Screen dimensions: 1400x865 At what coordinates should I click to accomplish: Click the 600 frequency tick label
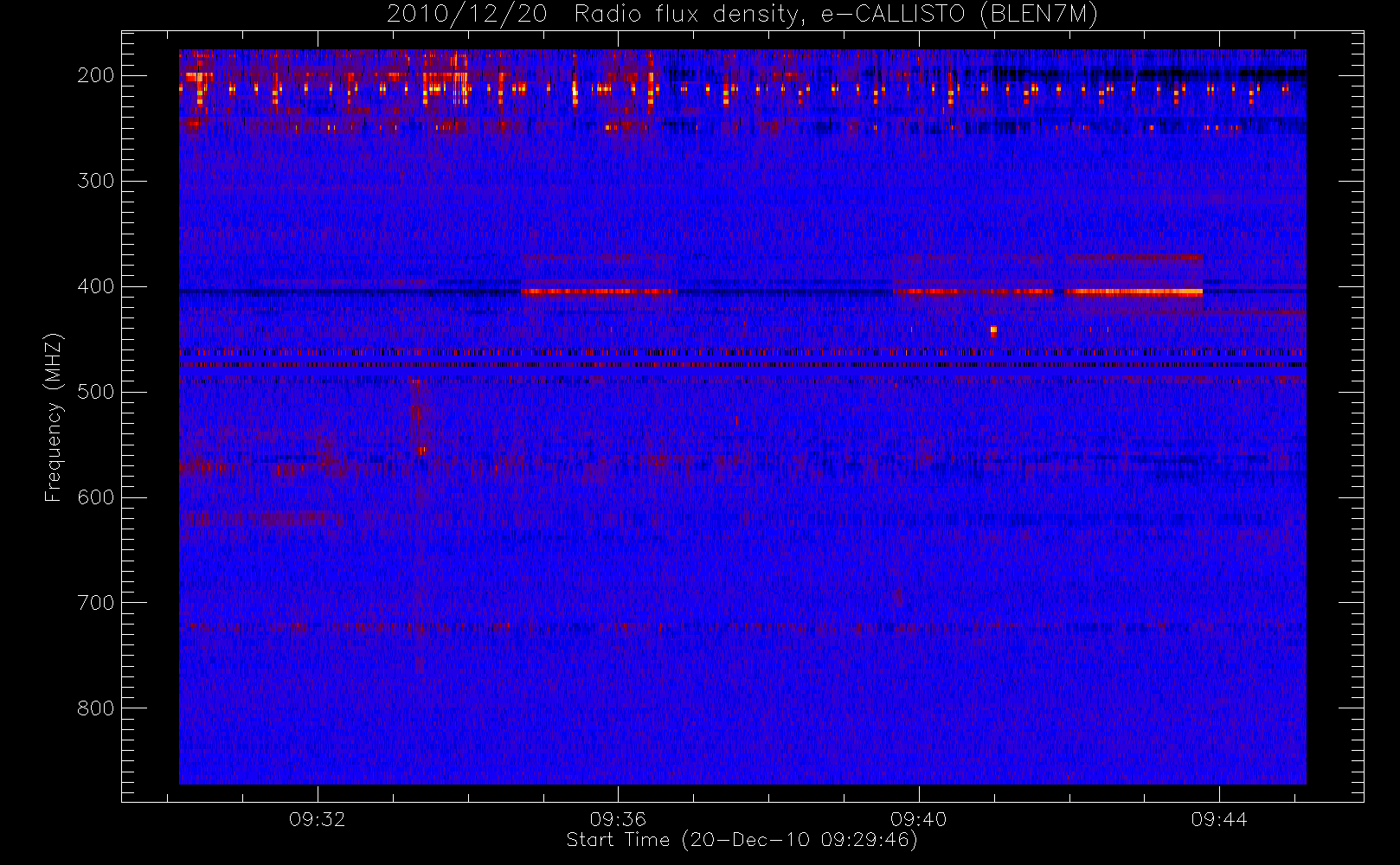click(x=96, y=497)
